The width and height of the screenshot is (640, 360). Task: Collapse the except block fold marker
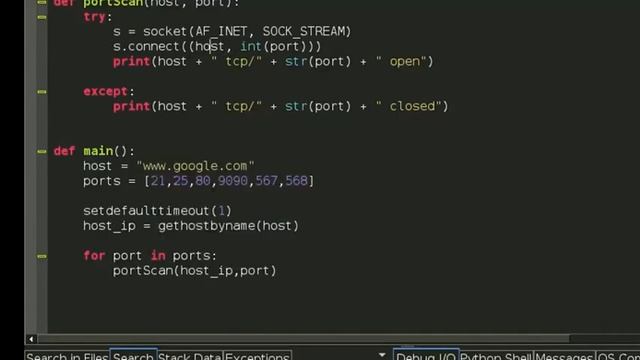[42, 92]
